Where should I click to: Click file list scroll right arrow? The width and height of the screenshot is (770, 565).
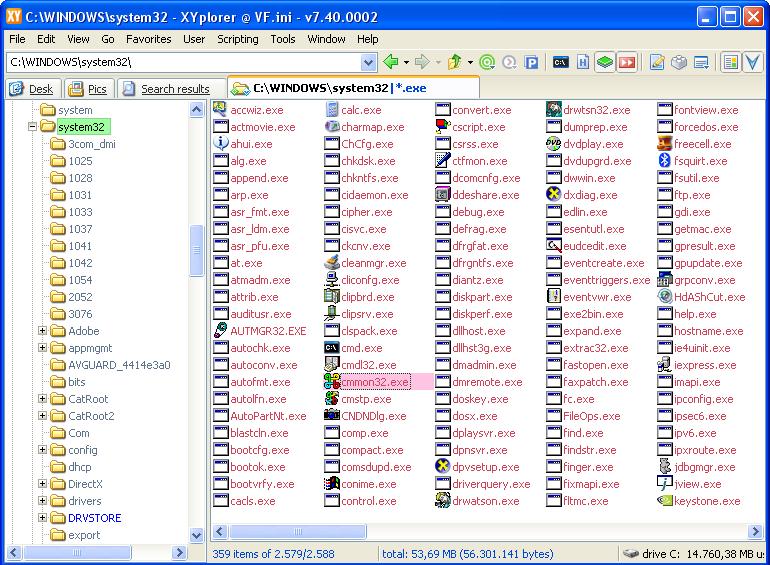point(755,532)
